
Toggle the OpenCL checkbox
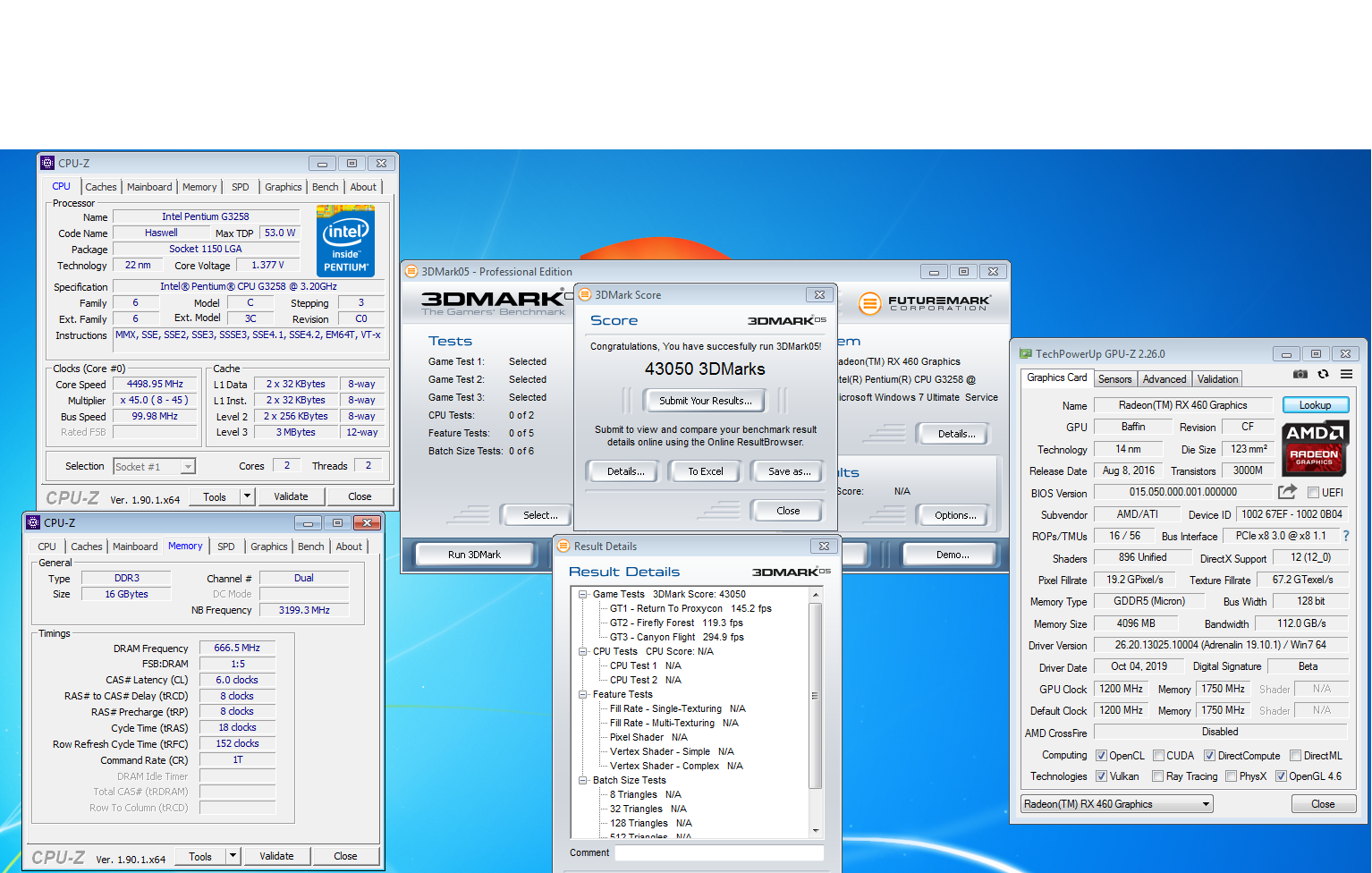[x=1101, y=756]
